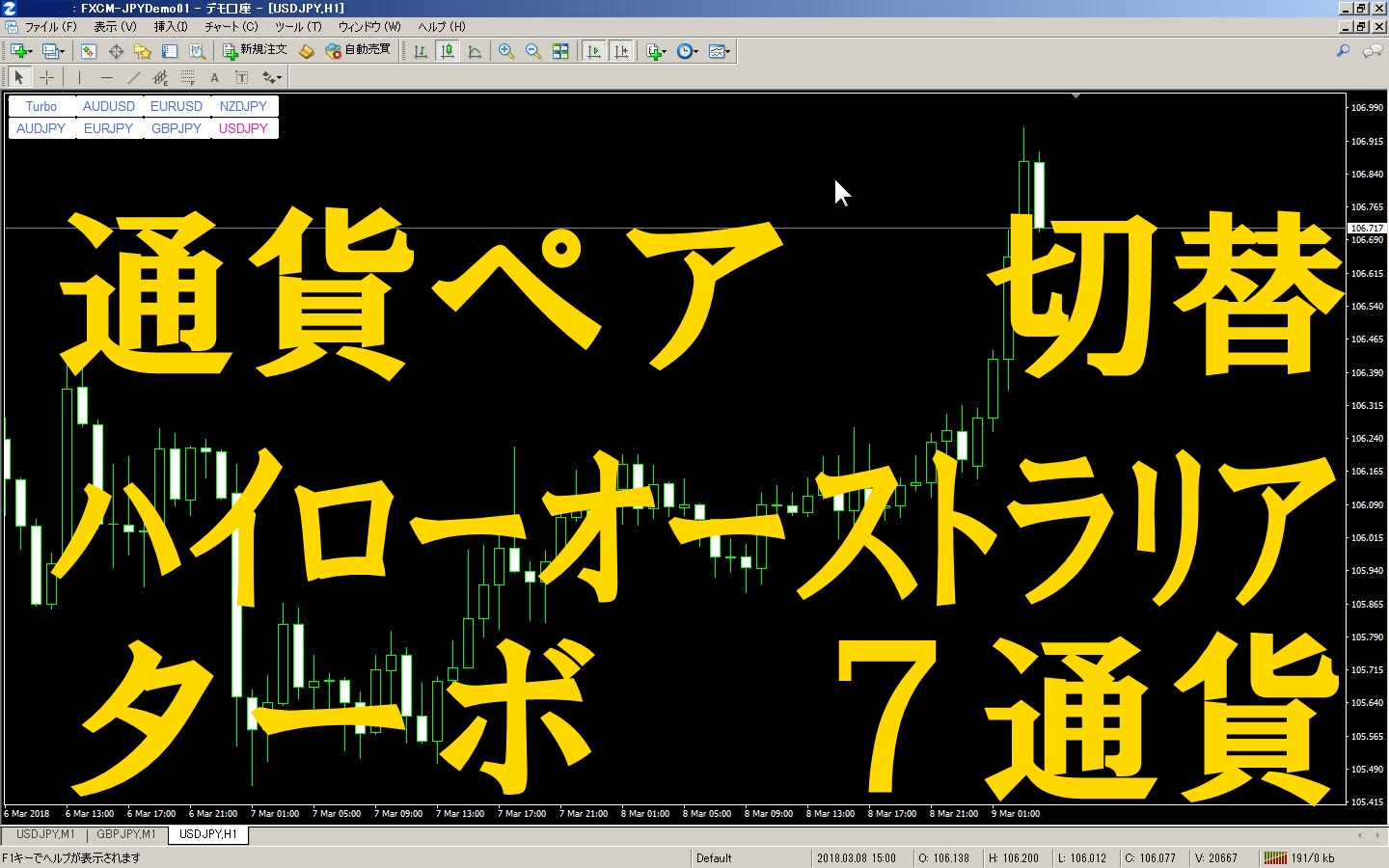The height and width of the screenshot is (868, 1389).
Task: Select the trendline drawing tool
Action: (133, 77)
